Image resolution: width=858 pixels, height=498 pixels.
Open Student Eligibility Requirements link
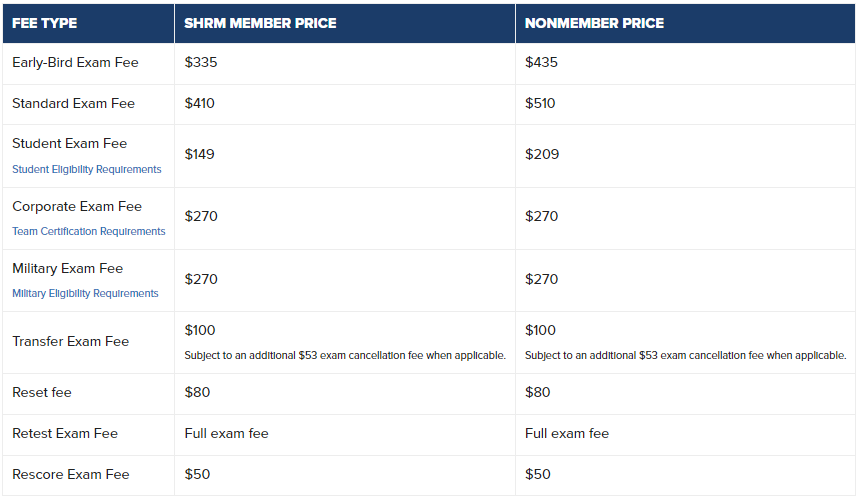[x=86, y=170]
